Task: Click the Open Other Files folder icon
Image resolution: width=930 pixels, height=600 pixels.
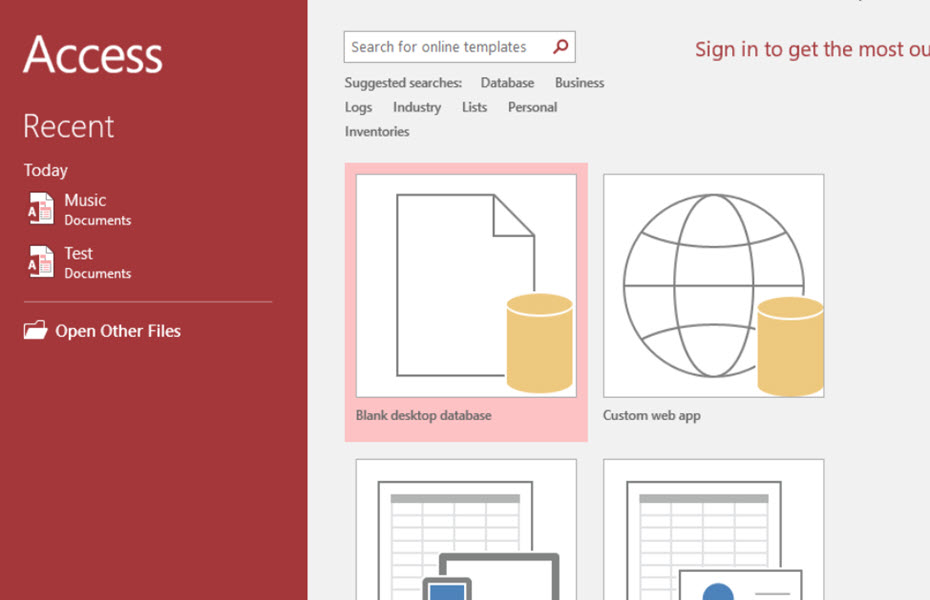Action: click(36, 330)
